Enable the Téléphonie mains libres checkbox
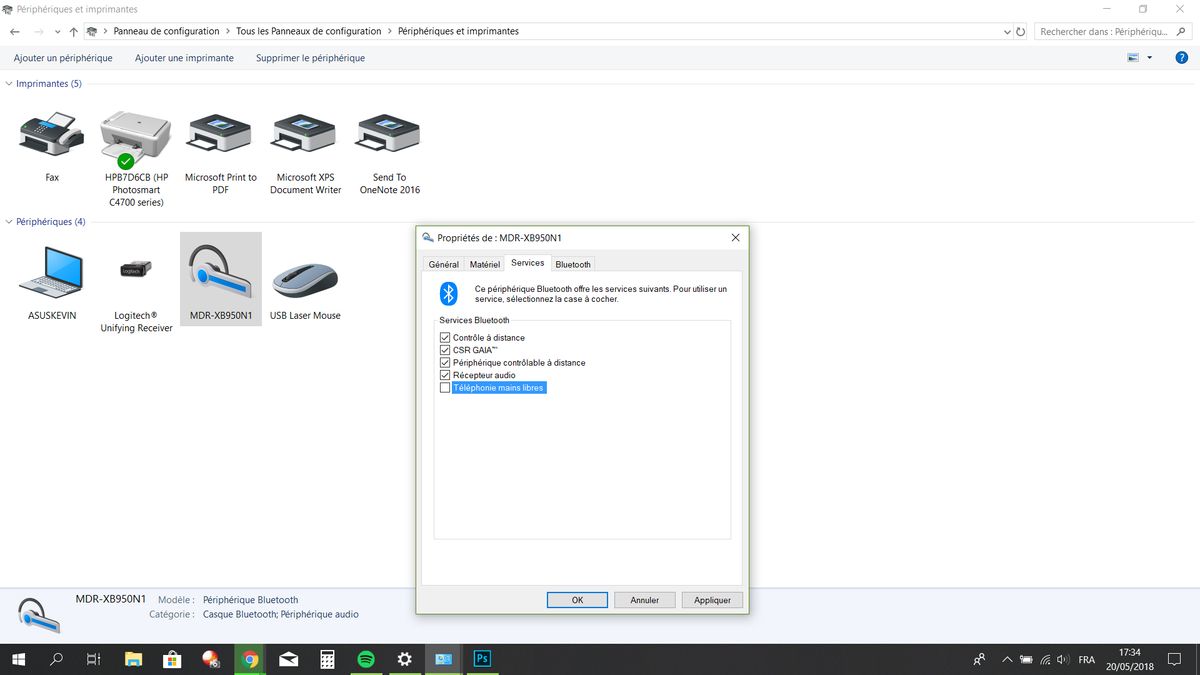Viewport: 1200px width, 675px height. pos(446,388)
